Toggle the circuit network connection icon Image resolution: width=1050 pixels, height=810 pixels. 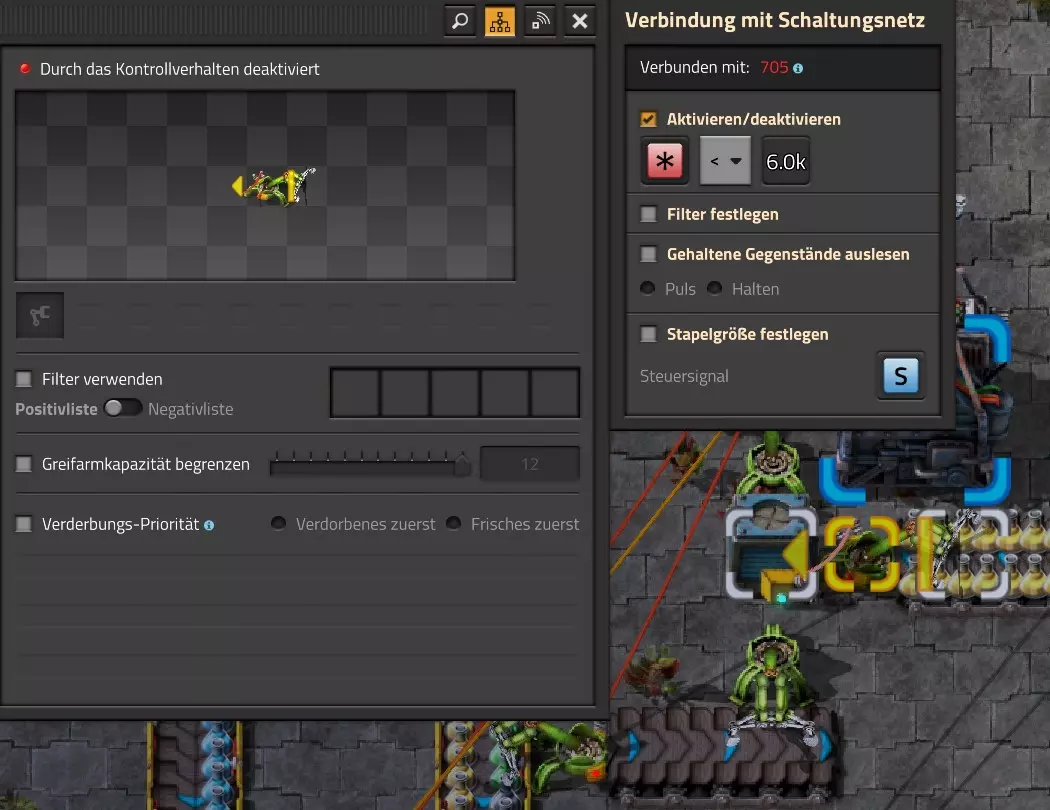pos(500,21)
